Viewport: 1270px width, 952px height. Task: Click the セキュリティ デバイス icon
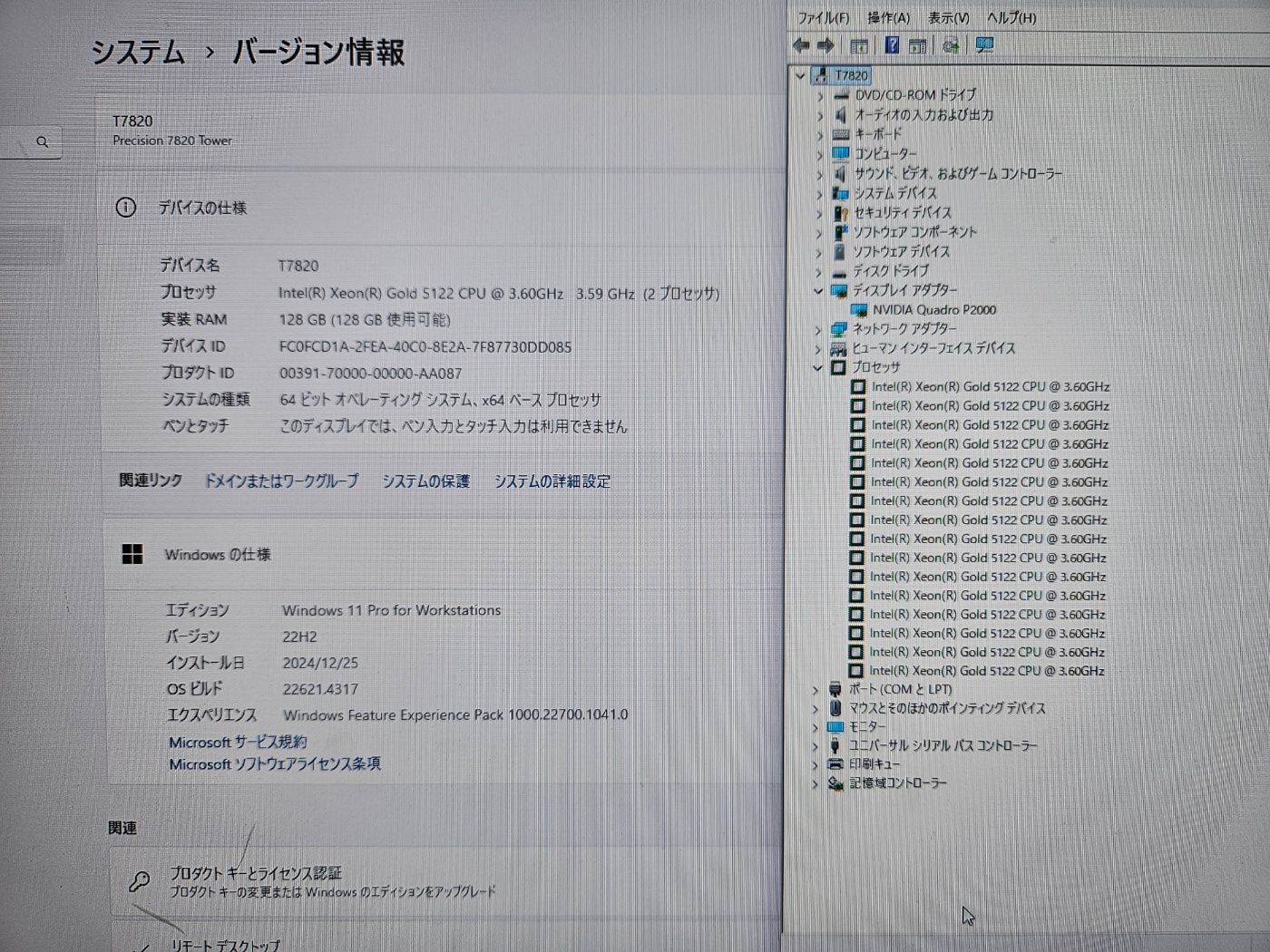pyautogui.click(x=840, y=213)
